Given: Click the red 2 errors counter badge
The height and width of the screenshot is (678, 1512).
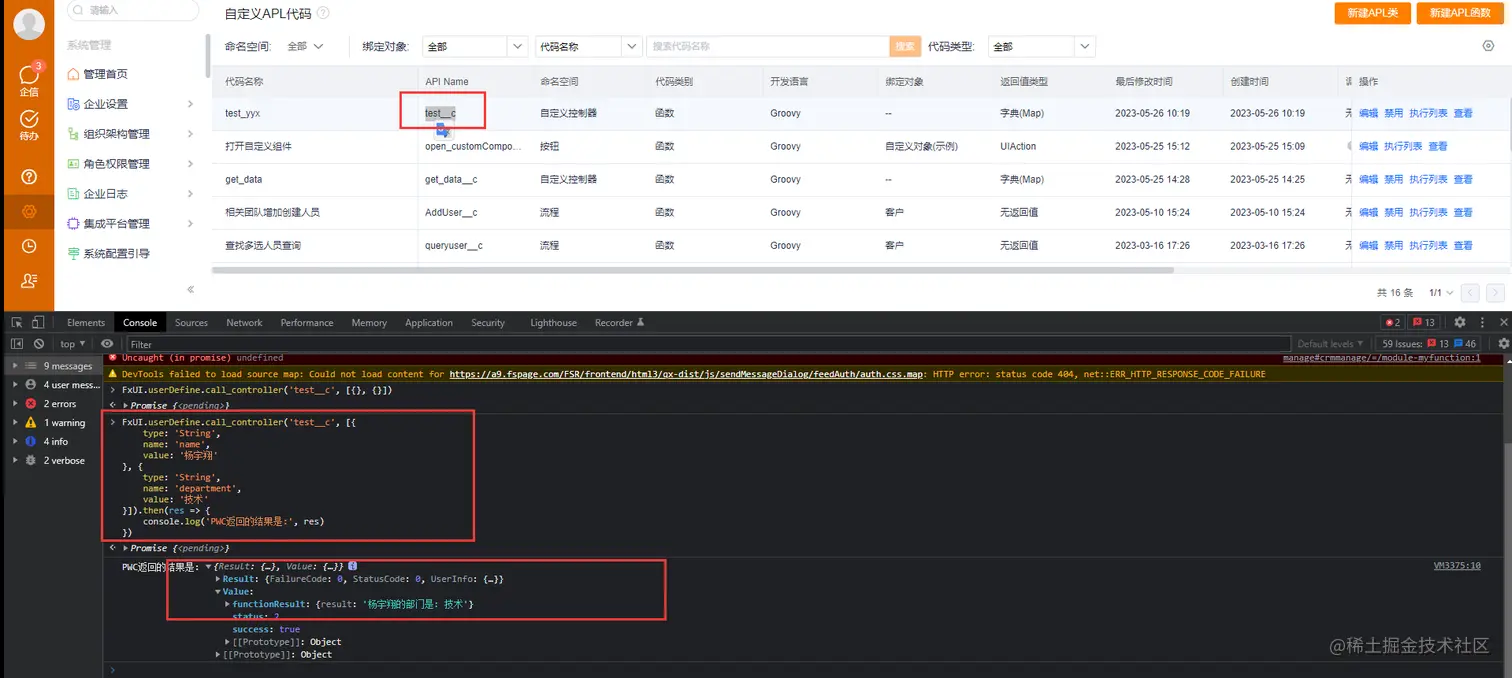Looking at the screenshot, I should click(1391, 322).
